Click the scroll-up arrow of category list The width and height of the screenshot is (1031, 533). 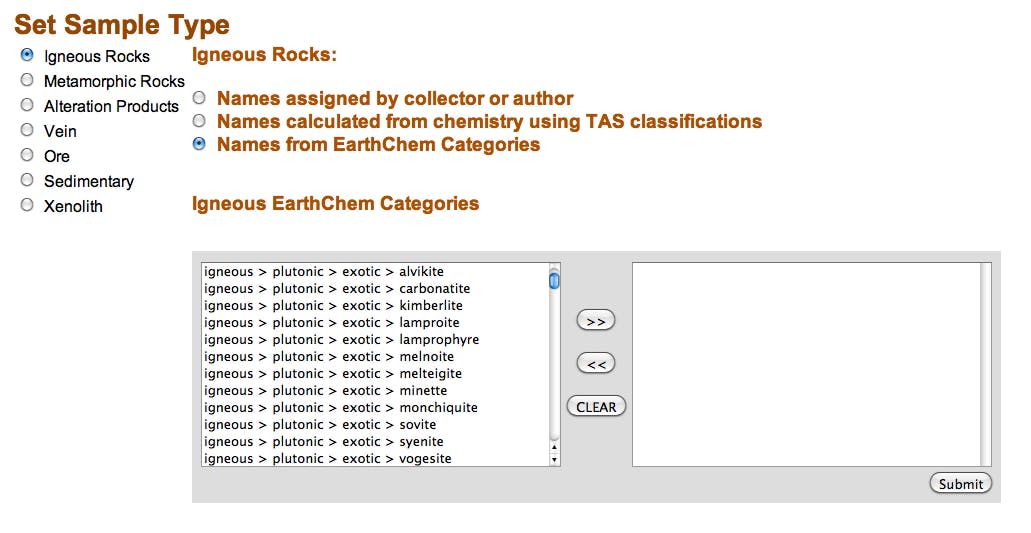[554, 448]
